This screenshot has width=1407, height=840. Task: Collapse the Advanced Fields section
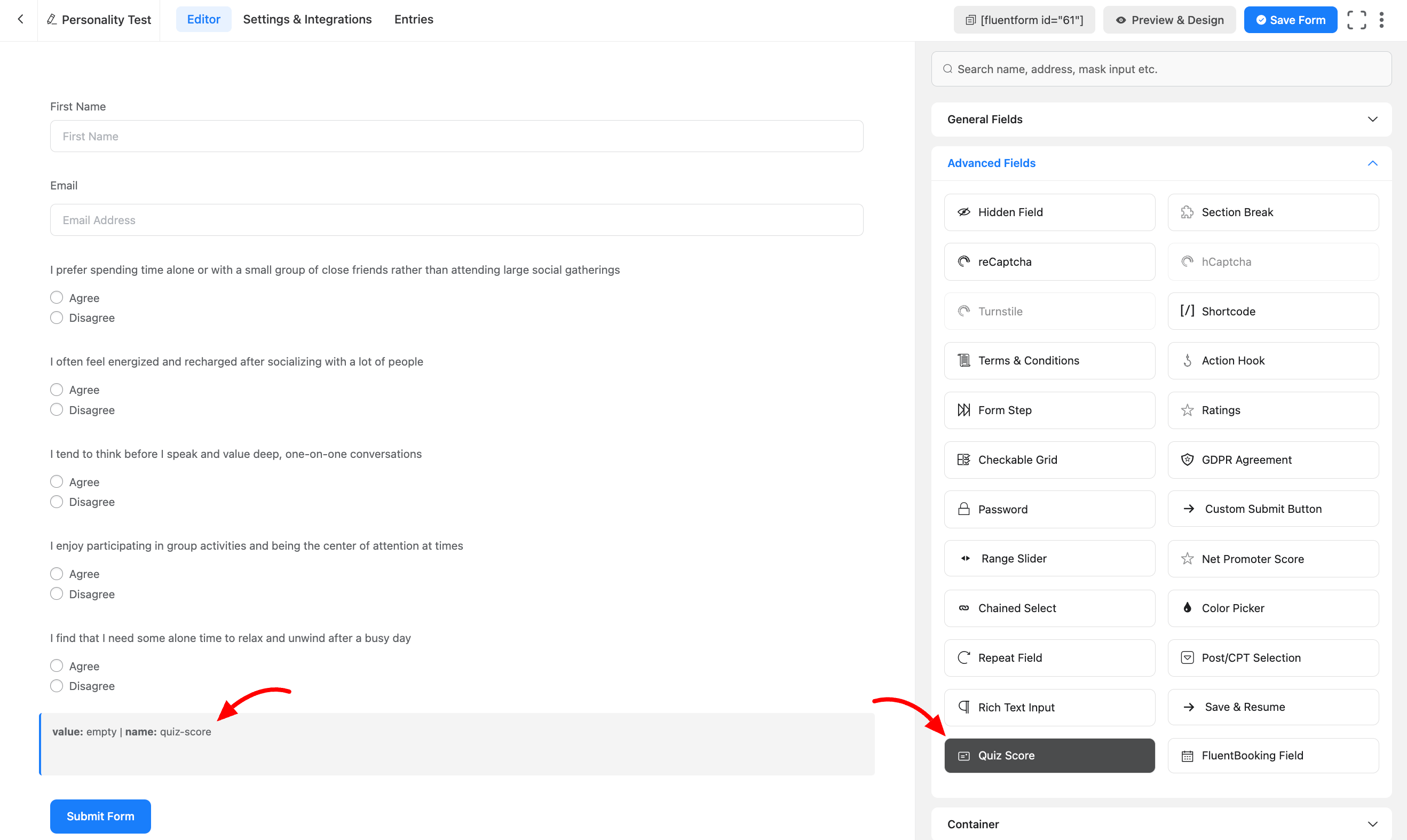coord(1161,164)
